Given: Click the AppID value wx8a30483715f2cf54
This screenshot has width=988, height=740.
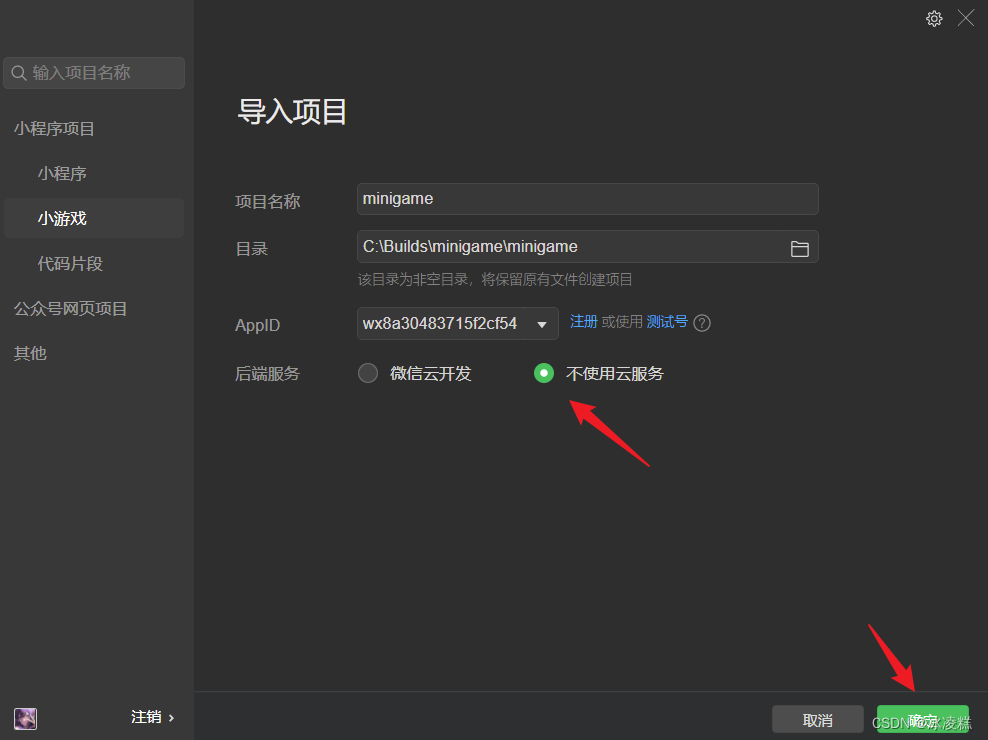Looking at the screenshot, I should tap(440, 323).
